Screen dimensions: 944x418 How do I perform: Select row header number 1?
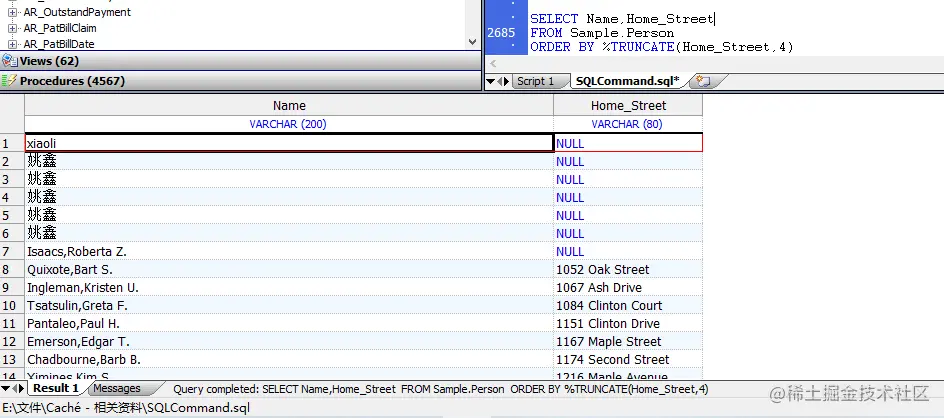(x=12, y=143)
